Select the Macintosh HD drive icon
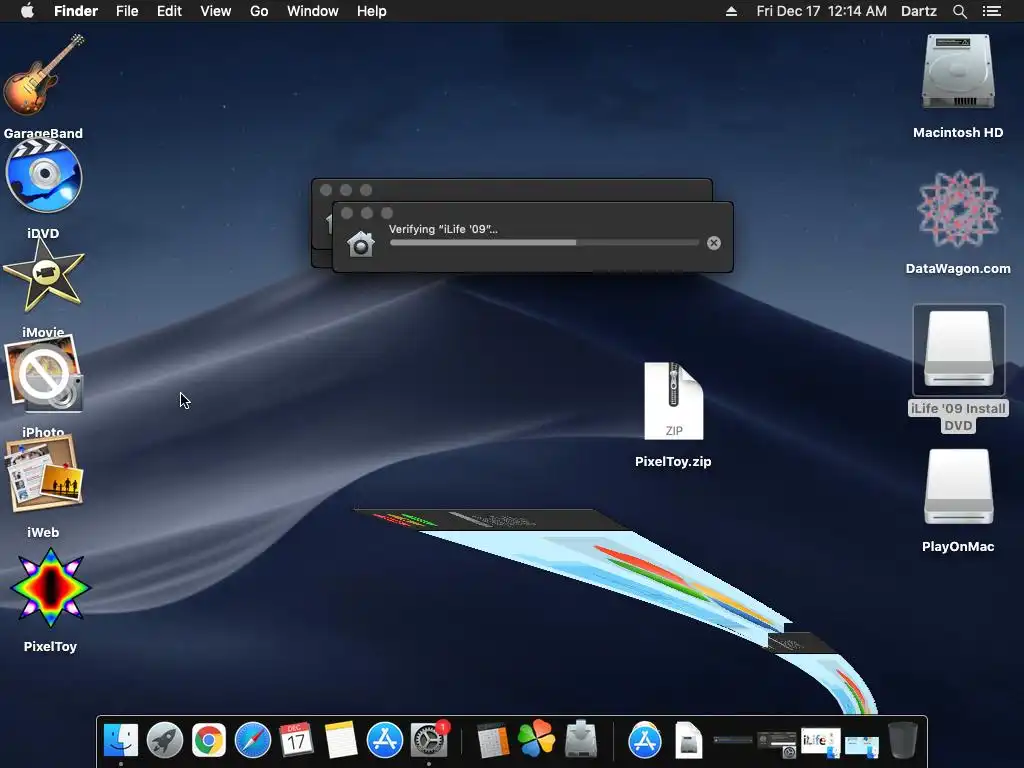 958,72
